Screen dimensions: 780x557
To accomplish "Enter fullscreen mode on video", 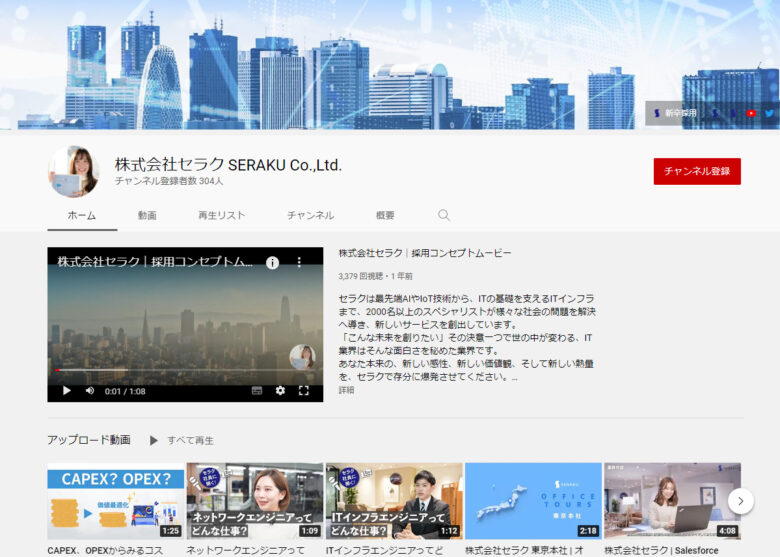I will tap(304, 391).
